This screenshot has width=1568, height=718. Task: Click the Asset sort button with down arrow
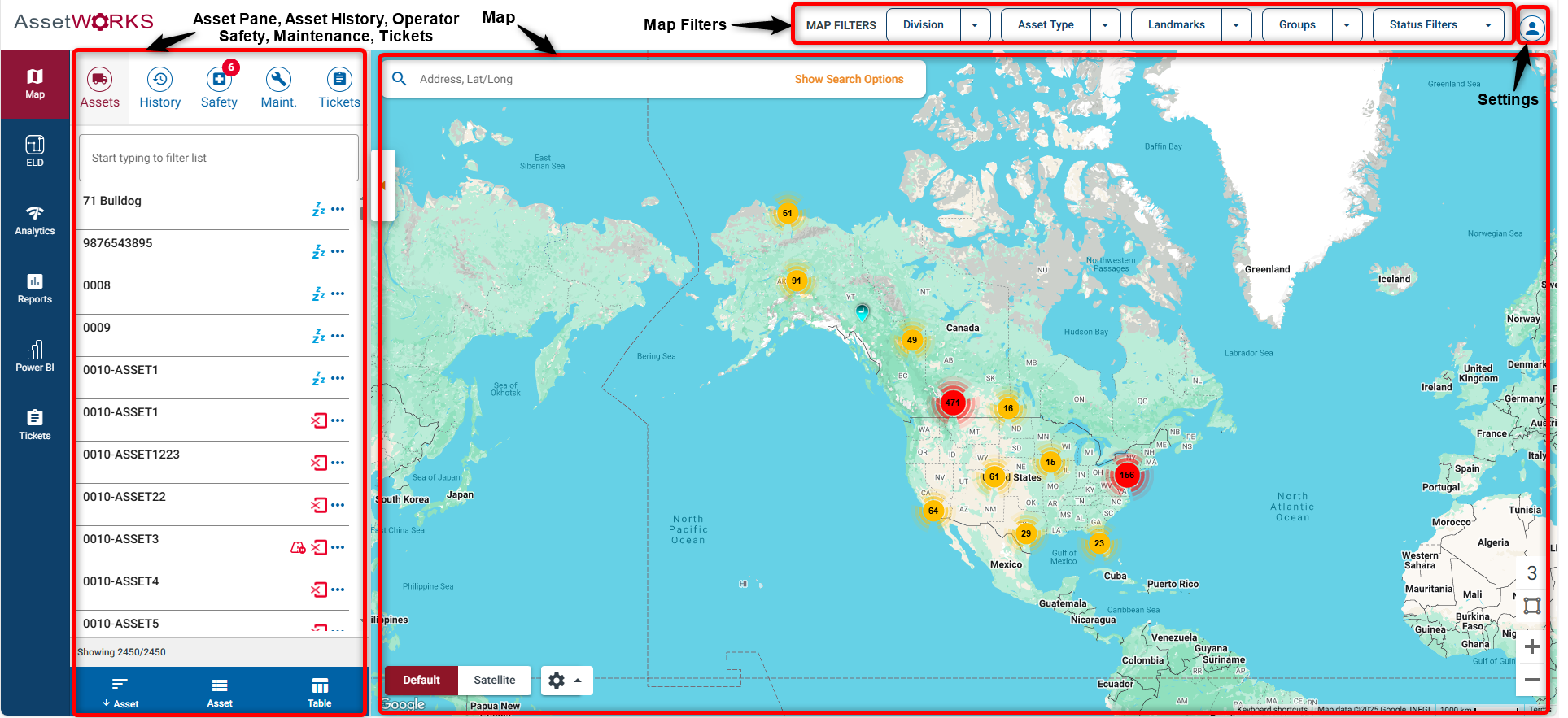pos(120,693)
